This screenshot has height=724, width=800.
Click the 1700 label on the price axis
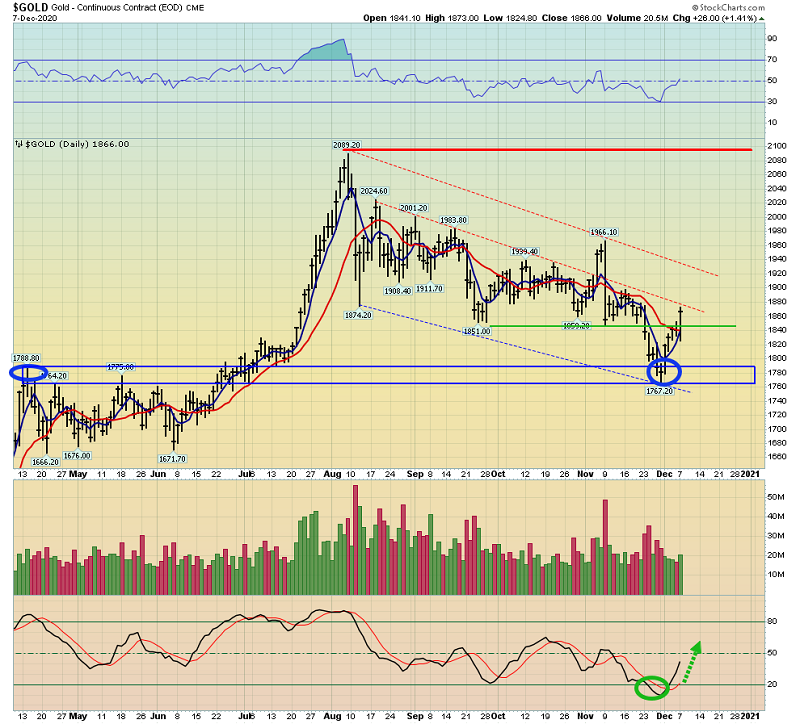(777, 429)
